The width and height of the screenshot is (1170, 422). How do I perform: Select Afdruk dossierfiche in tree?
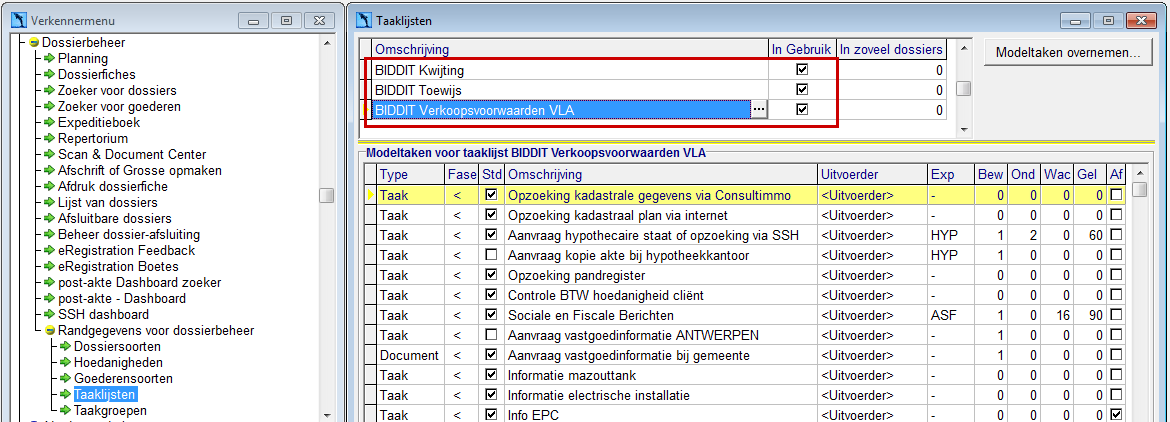click(113, 186)
